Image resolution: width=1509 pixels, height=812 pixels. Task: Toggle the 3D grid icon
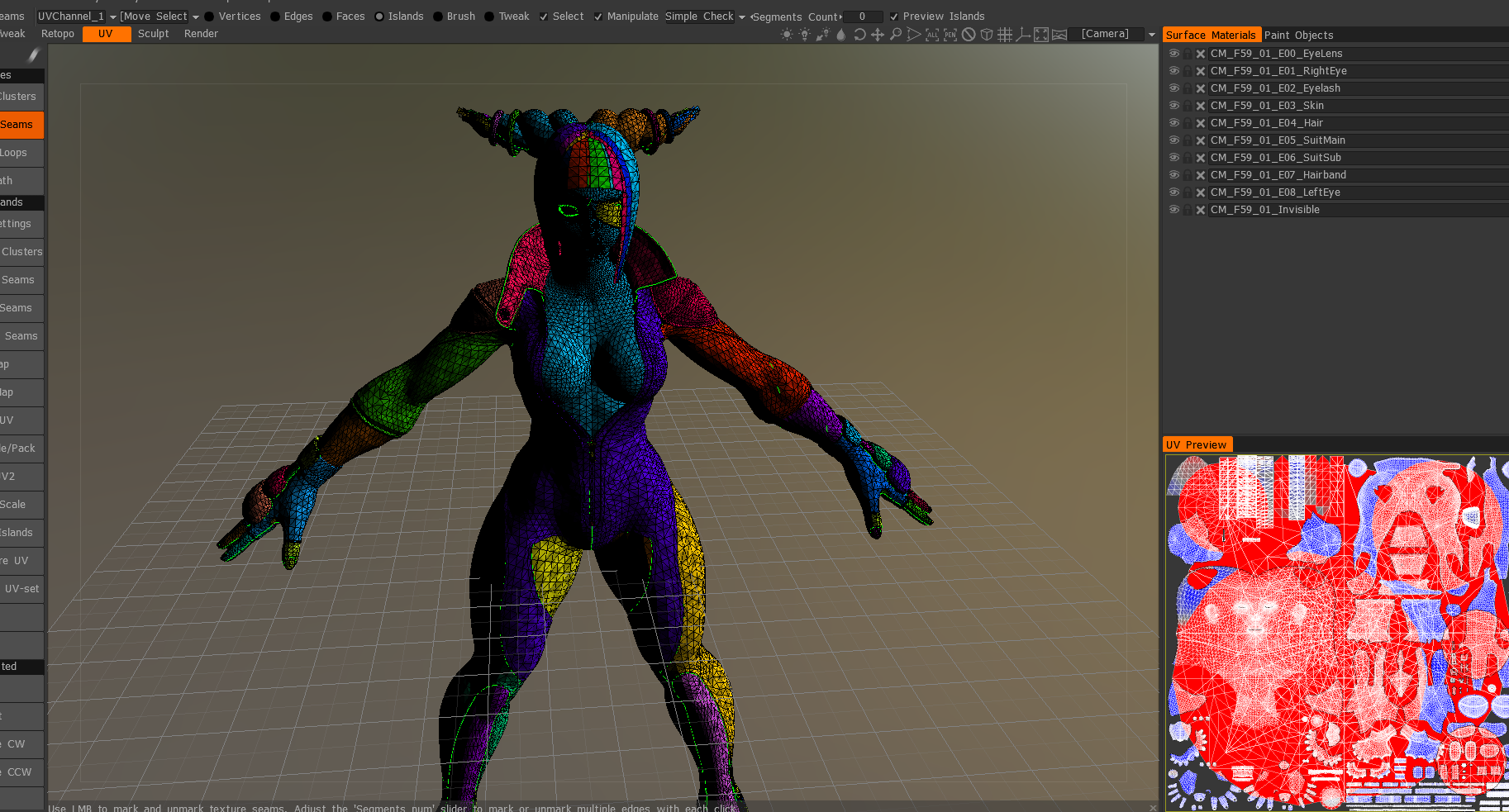tap(1005, 34)
